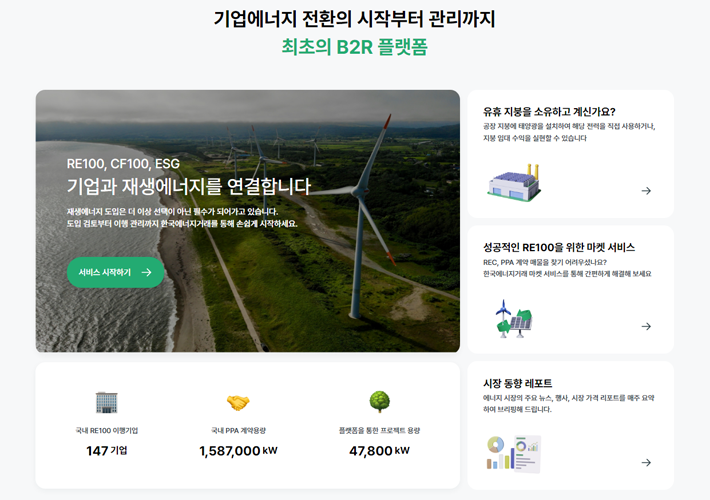Click the 기업과 재생에너지를 연결합니다 headline
Image resolution: width=710 pixels, height=500 pixels.
pos(189,186)
